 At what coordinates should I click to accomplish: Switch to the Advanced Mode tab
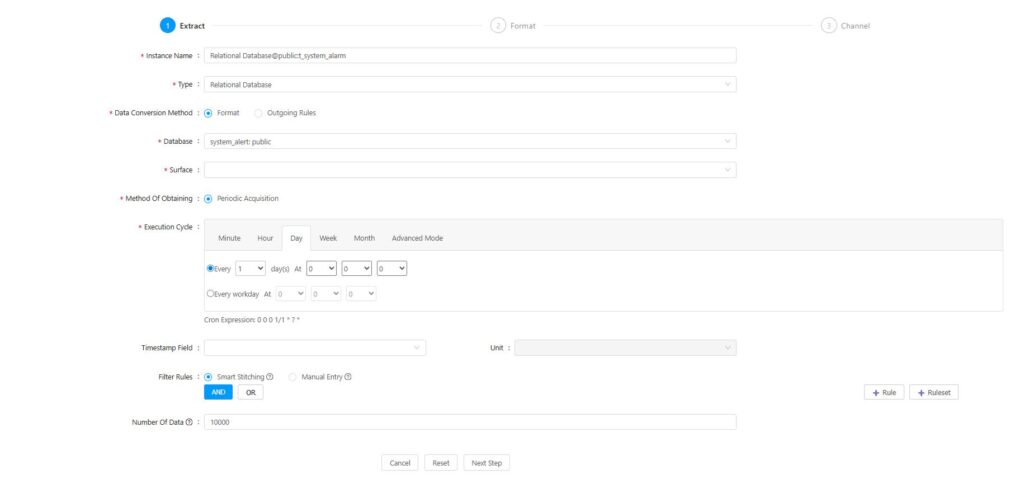tap(417, 238)
